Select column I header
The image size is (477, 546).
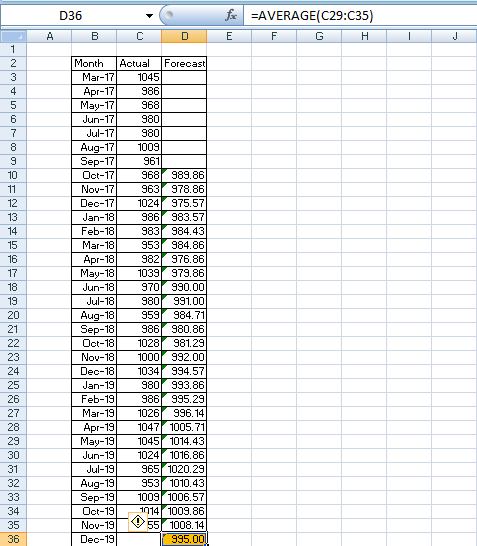click(x=409, y=36)
